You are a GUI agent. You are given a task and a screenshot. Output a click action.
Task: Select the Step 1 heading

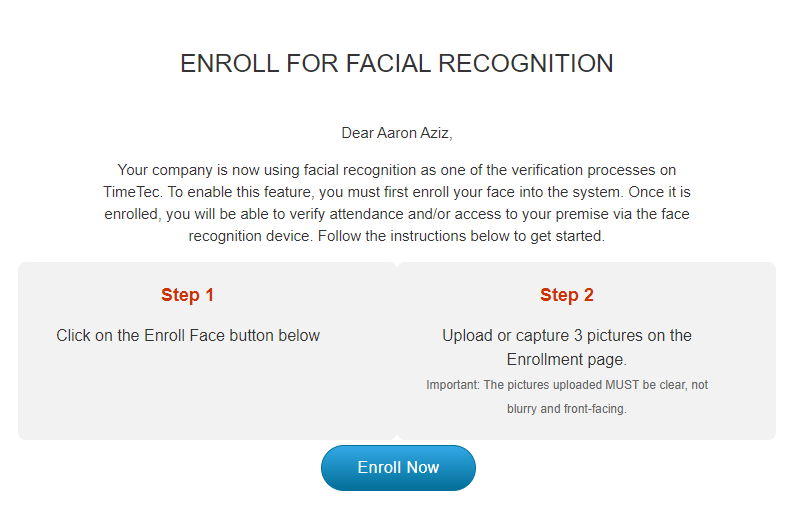(x=187, y=295)
